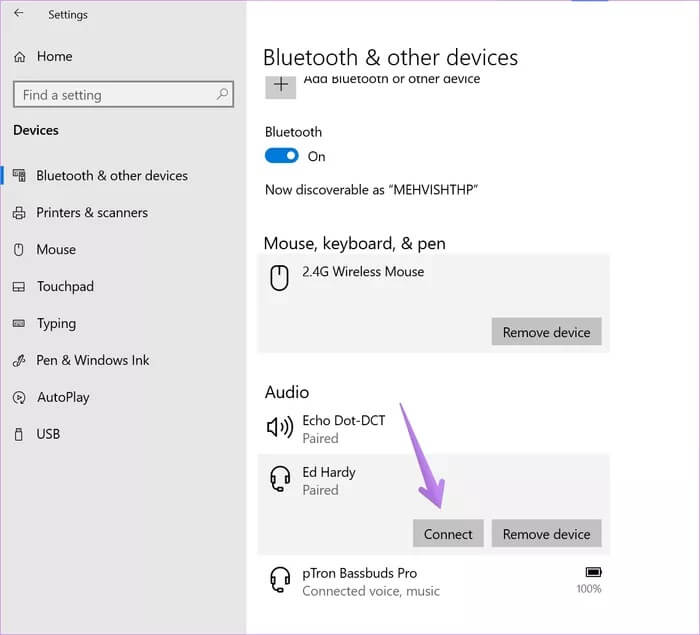Select the Echo Dot-DCT audio device
700x635 pixels.
pos(433,429)
